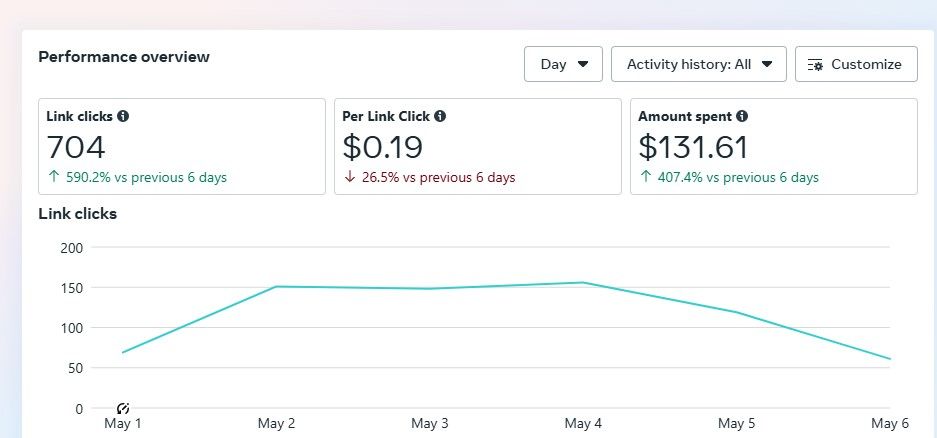Click the Per Link Click info icon

(440, 116)
